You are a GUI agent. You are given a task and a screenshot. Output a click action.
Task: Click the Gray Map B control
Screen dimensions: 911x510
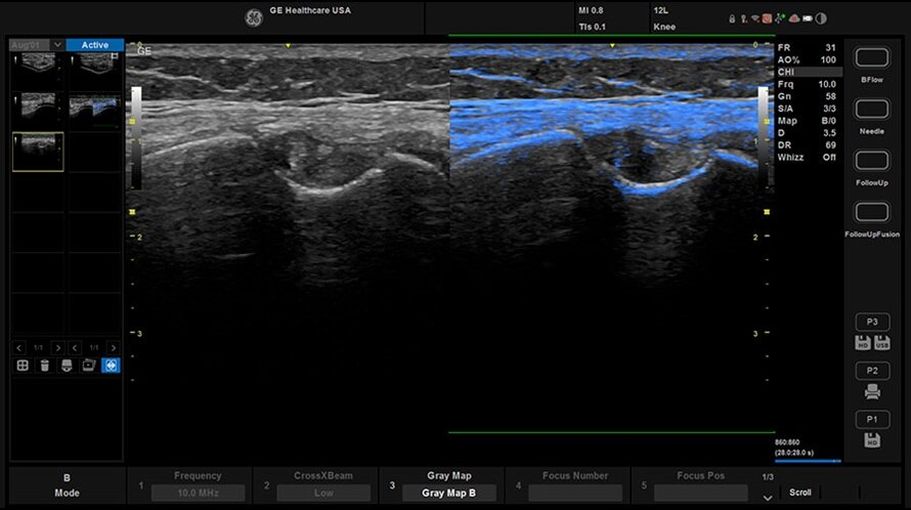pos(448,493)
